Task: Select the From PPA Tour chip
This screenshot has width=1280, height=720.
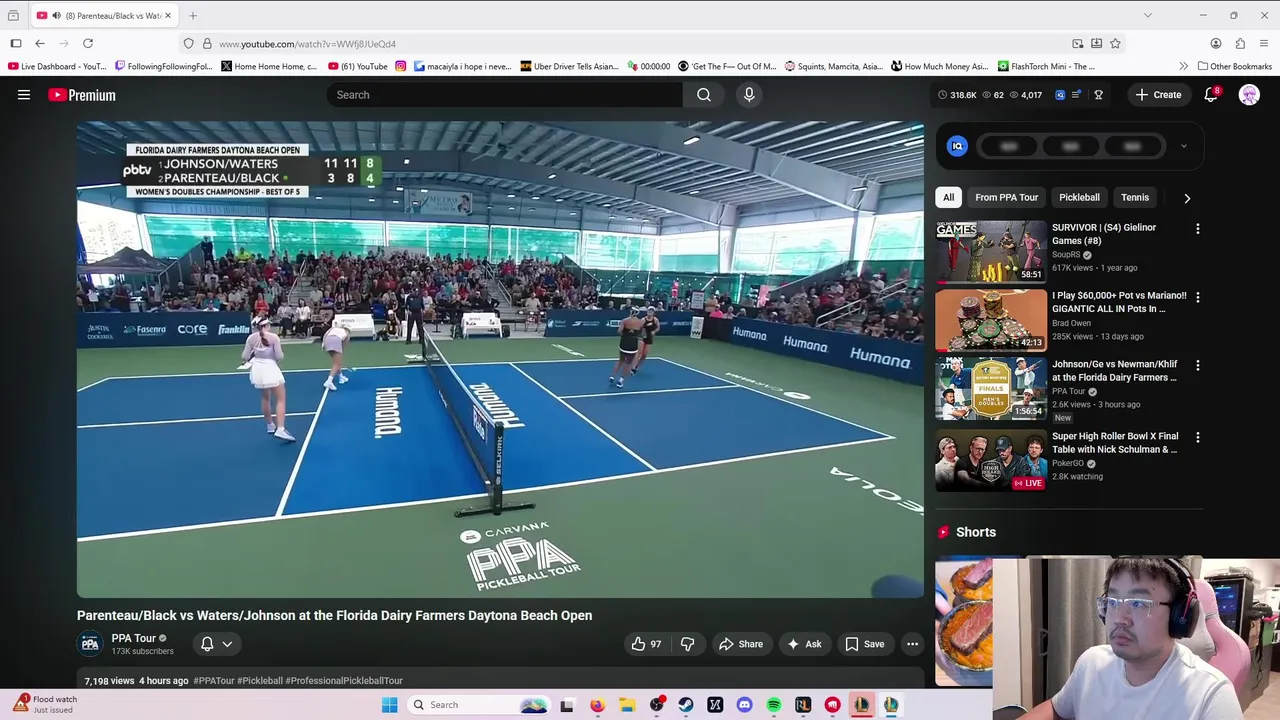Action: pos(1007,197)
